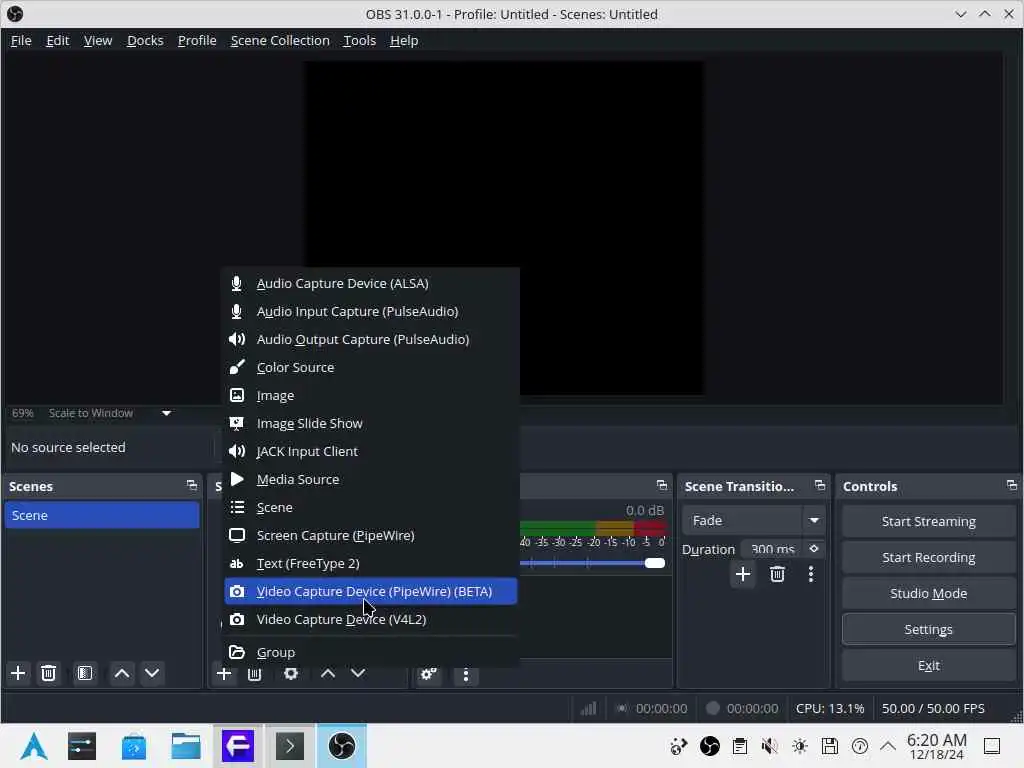Open clipboard icon in system tray
Screen dimensions: 1024x768
click(x=740, y=746)
